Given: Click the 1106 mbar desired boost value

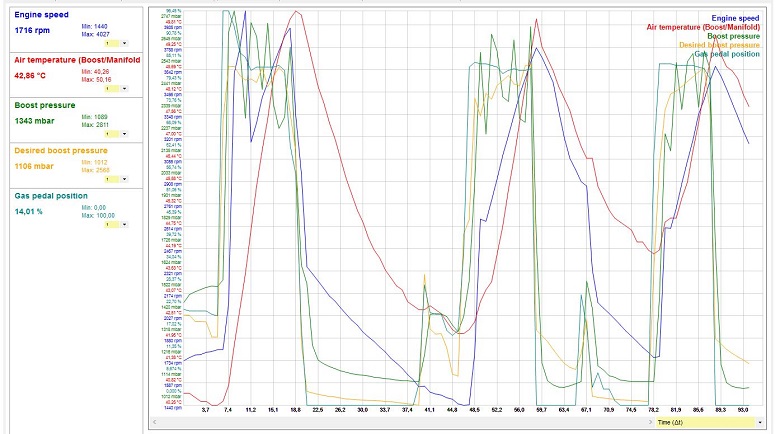Looking at the screenshot, I should click(36, 166).
